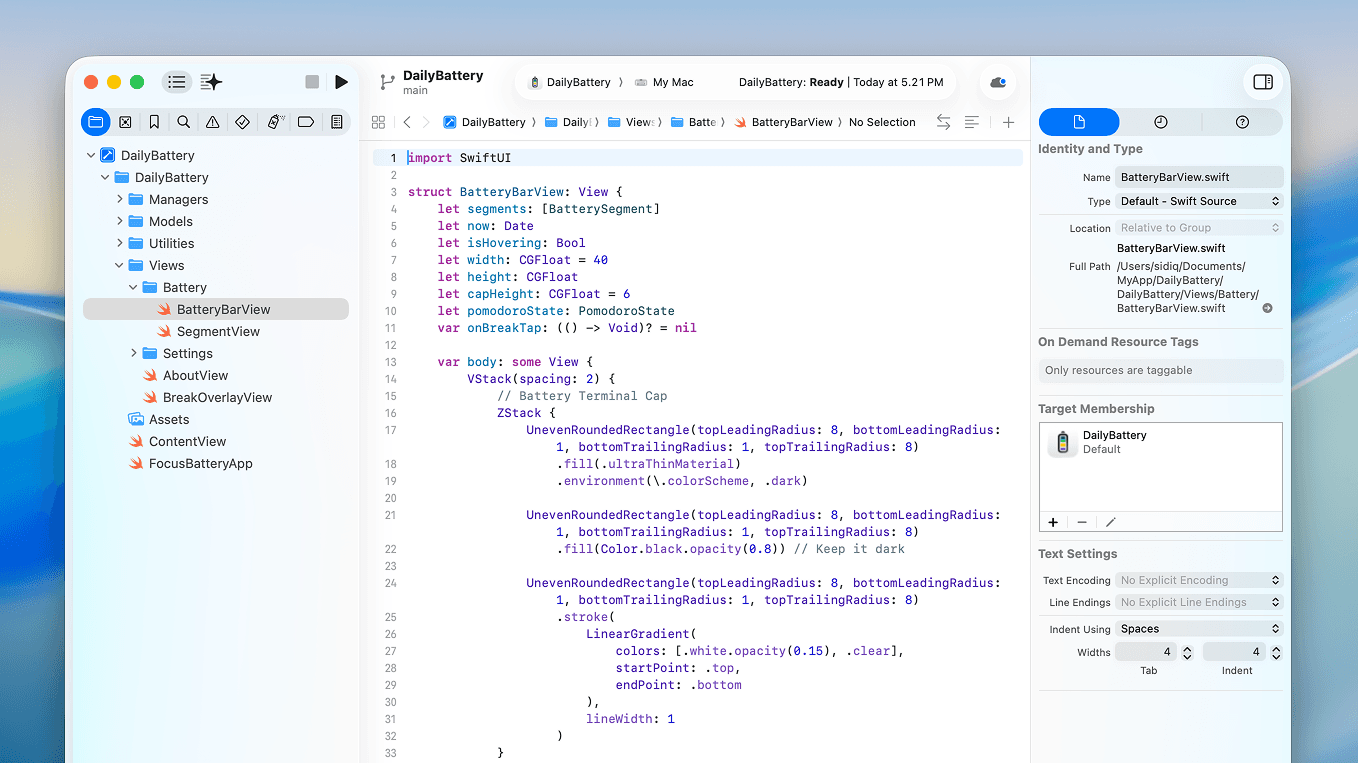Click the Stop build button
The width and height of the screenshot is (1358, 763).
point(312,82)
